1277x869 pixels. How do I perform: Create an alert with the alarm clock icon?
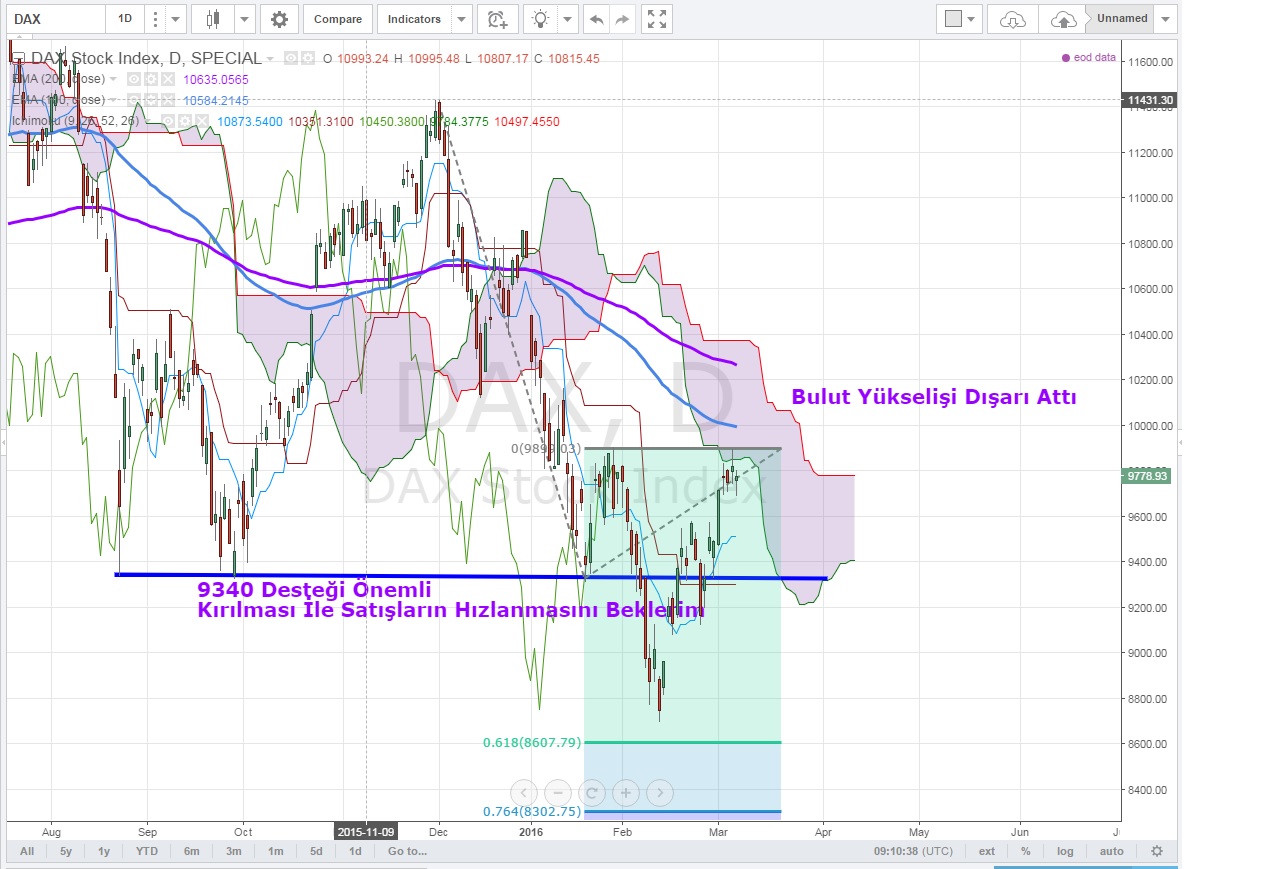496,19
